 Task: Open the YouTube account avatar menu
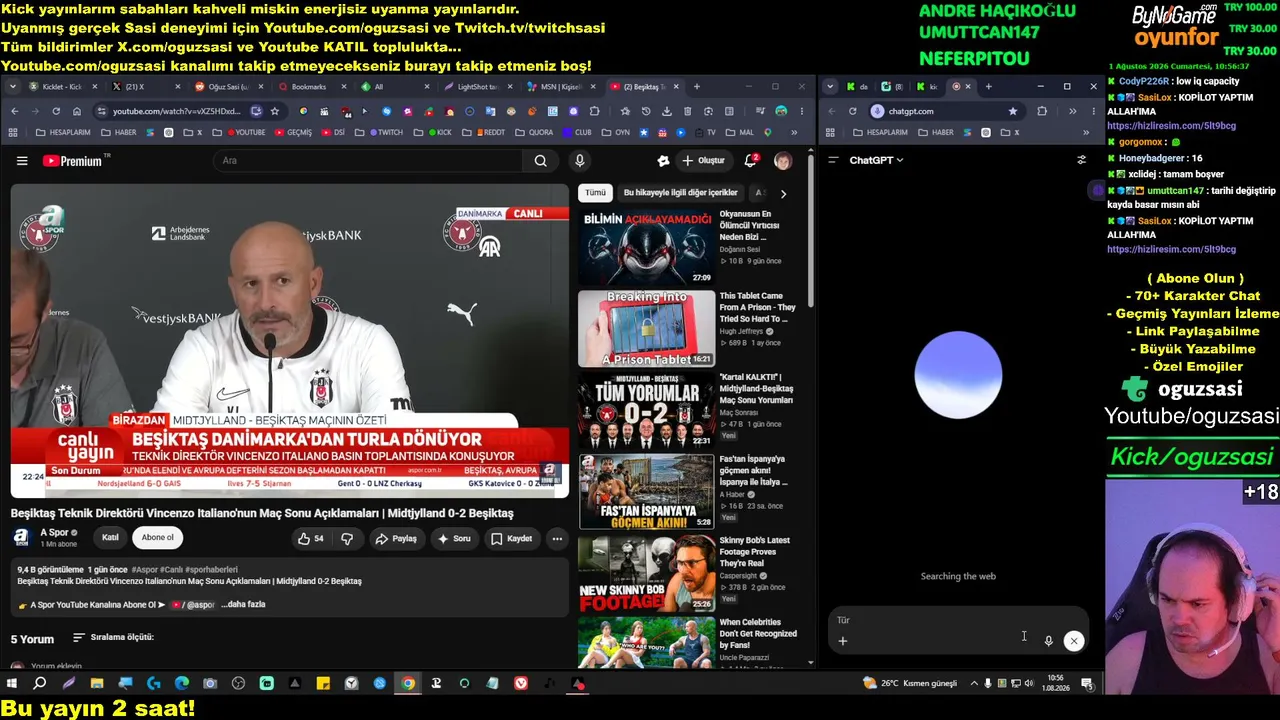[x=783, y=161]
